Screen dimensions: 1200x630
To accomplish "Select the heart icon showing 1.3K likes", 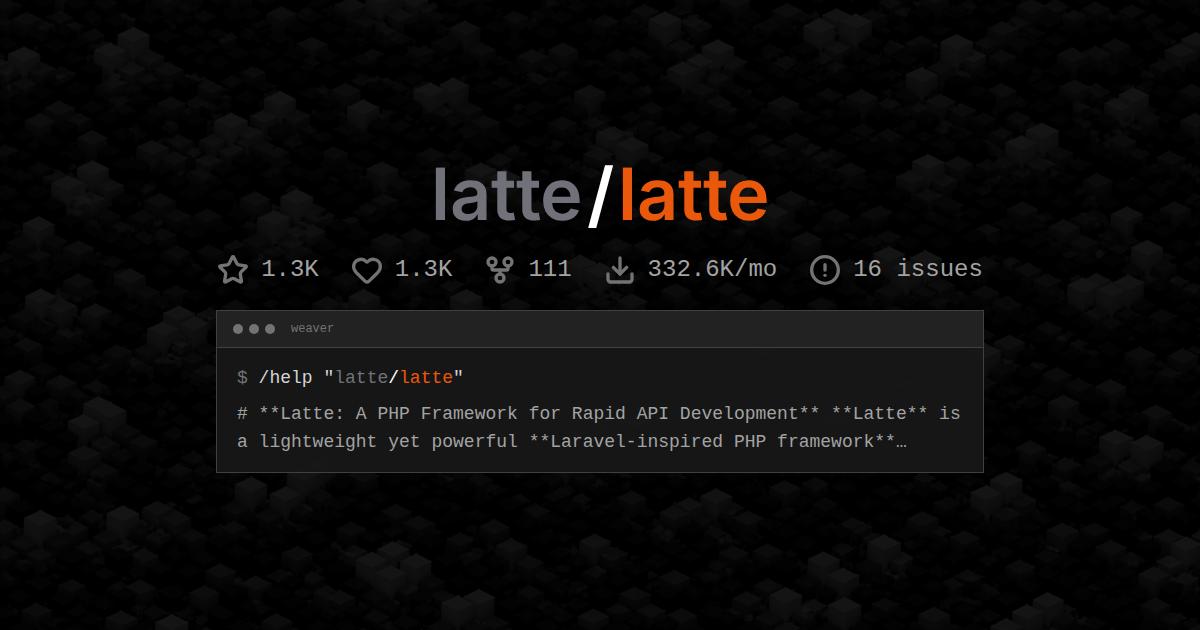I will (x=367, y=269).
